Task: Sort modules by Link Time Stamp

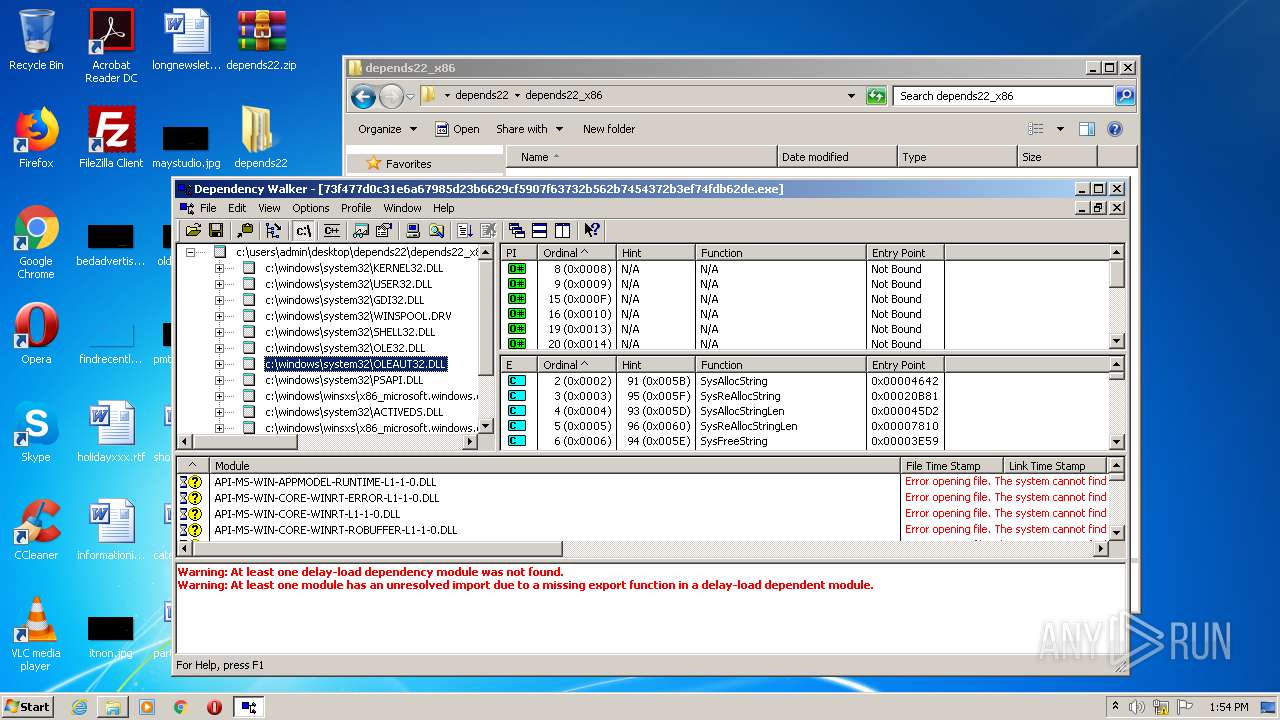Action: [1054, 466]
